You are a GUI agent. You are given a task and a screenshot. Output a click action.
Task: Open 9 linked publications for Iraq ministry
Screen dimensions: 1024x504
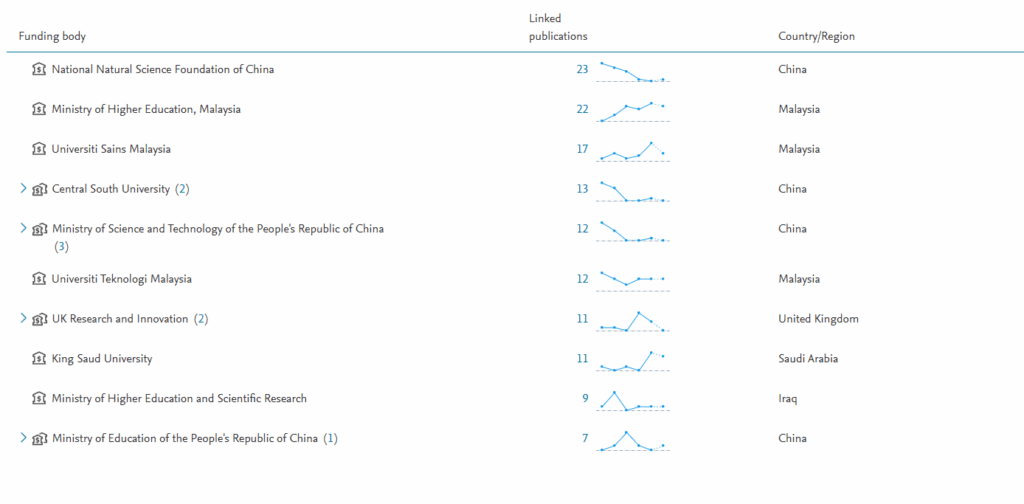click(x=585, y=398)
